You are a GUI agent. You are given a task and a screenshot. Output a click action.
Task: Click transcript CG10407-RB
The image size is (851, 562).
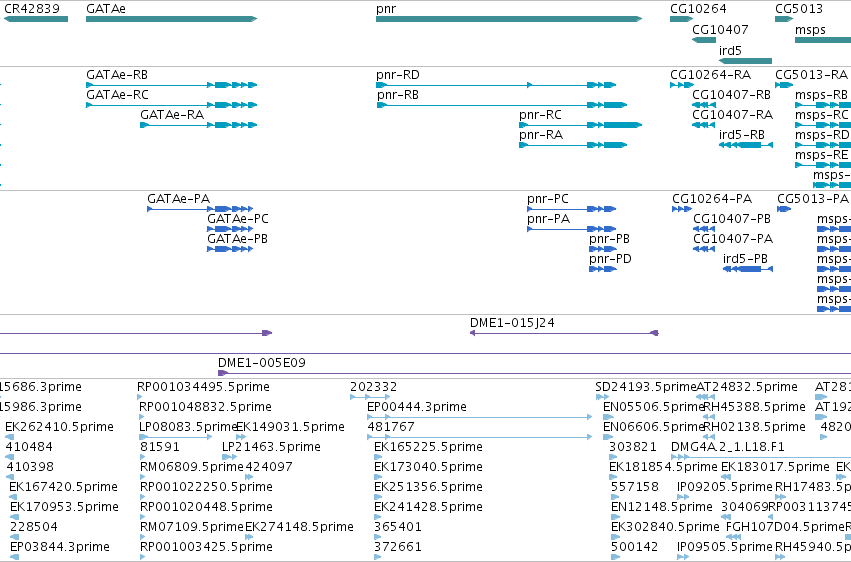click(x=704, y=105)
